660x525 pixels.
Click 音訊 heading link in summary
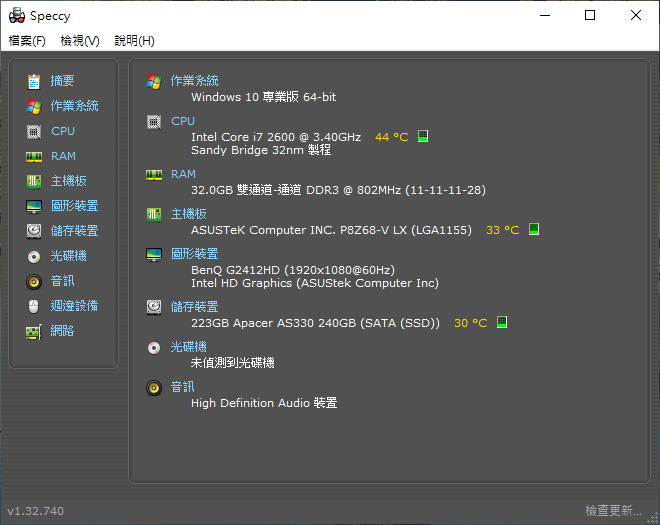[x=182, y=387]
